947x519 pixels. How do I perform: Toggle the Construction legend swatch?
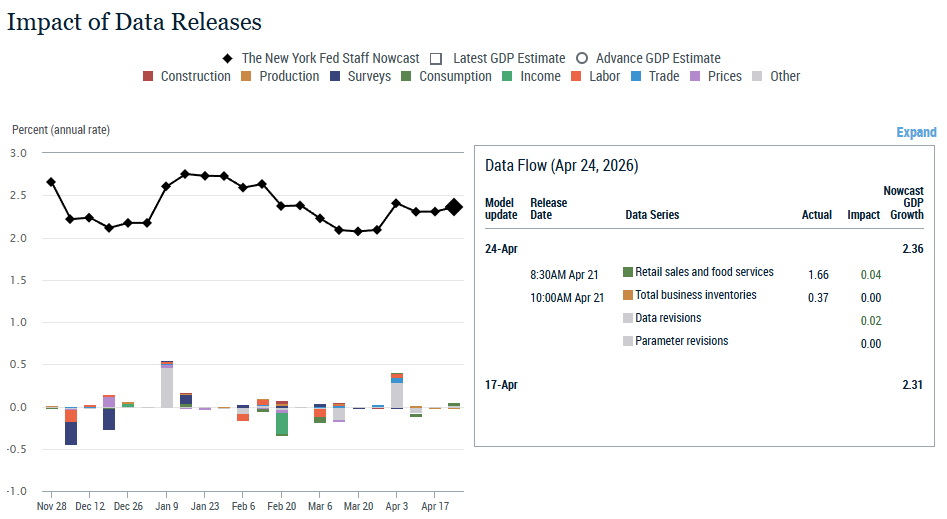pos(149,77)
